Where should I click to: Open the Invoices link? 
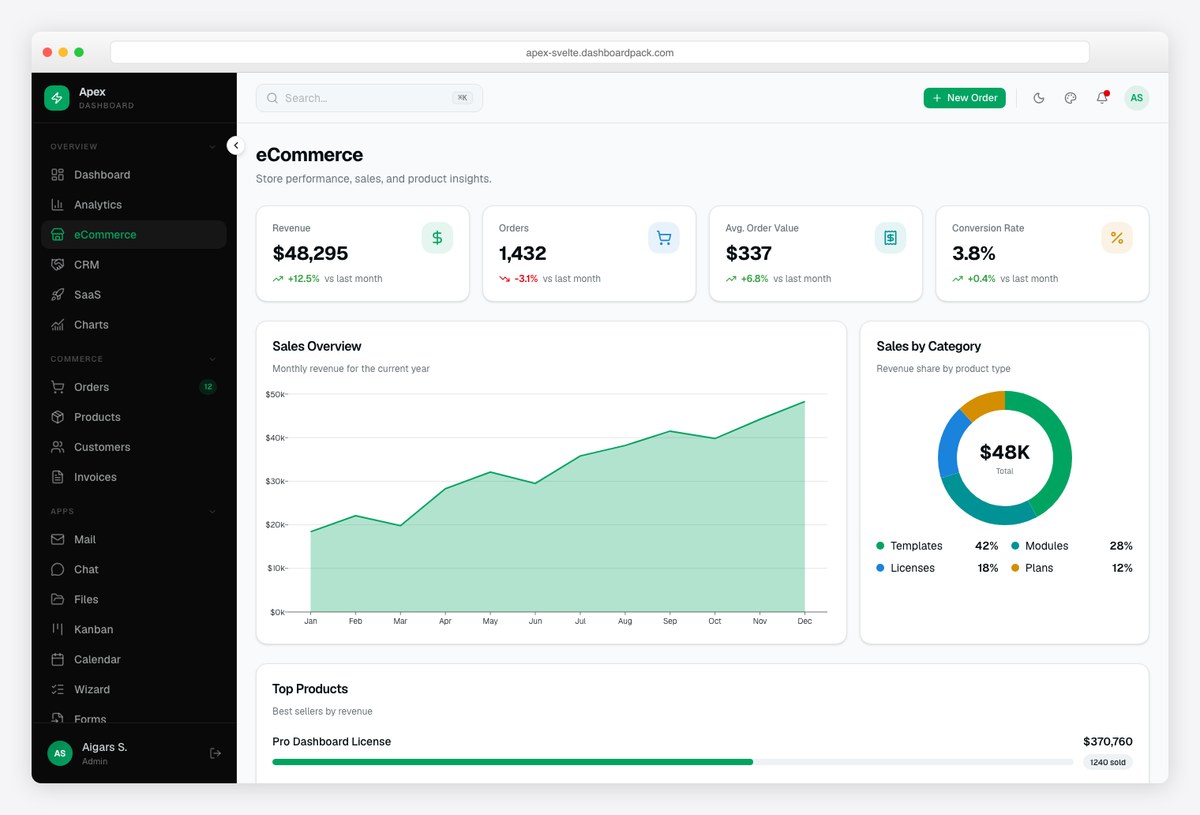tap(134, 477)
